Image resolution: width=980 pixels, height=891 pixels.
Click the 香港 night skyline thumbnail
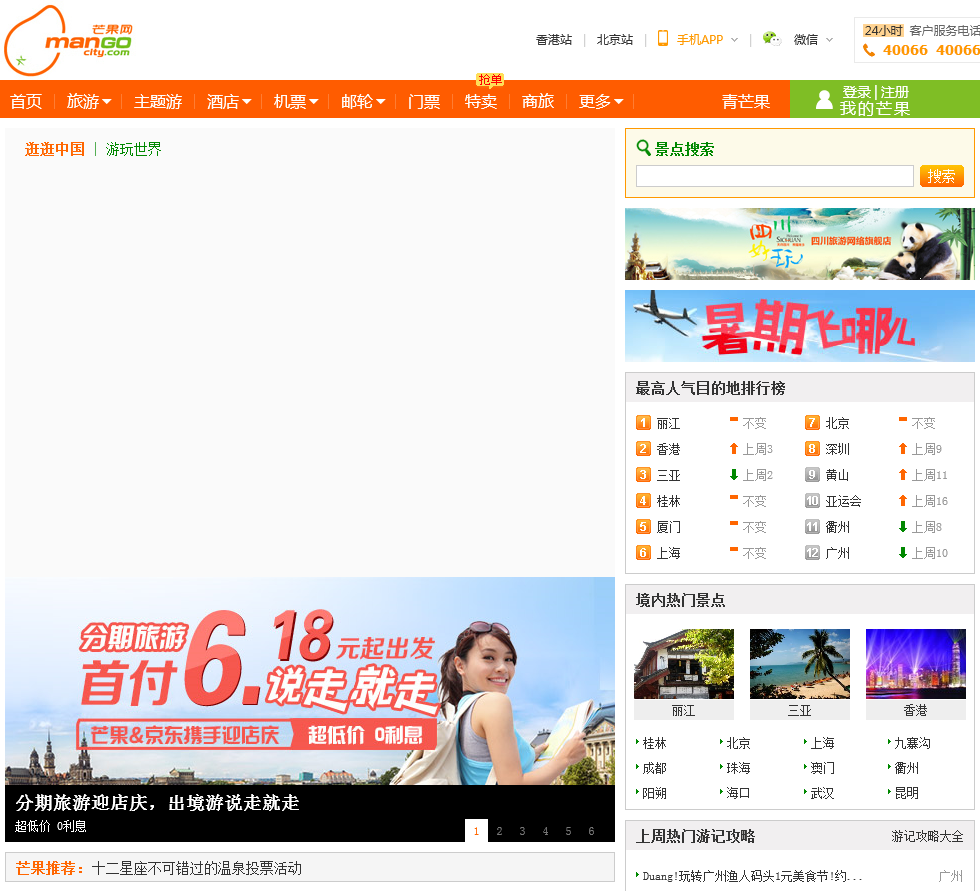[915, 664]
